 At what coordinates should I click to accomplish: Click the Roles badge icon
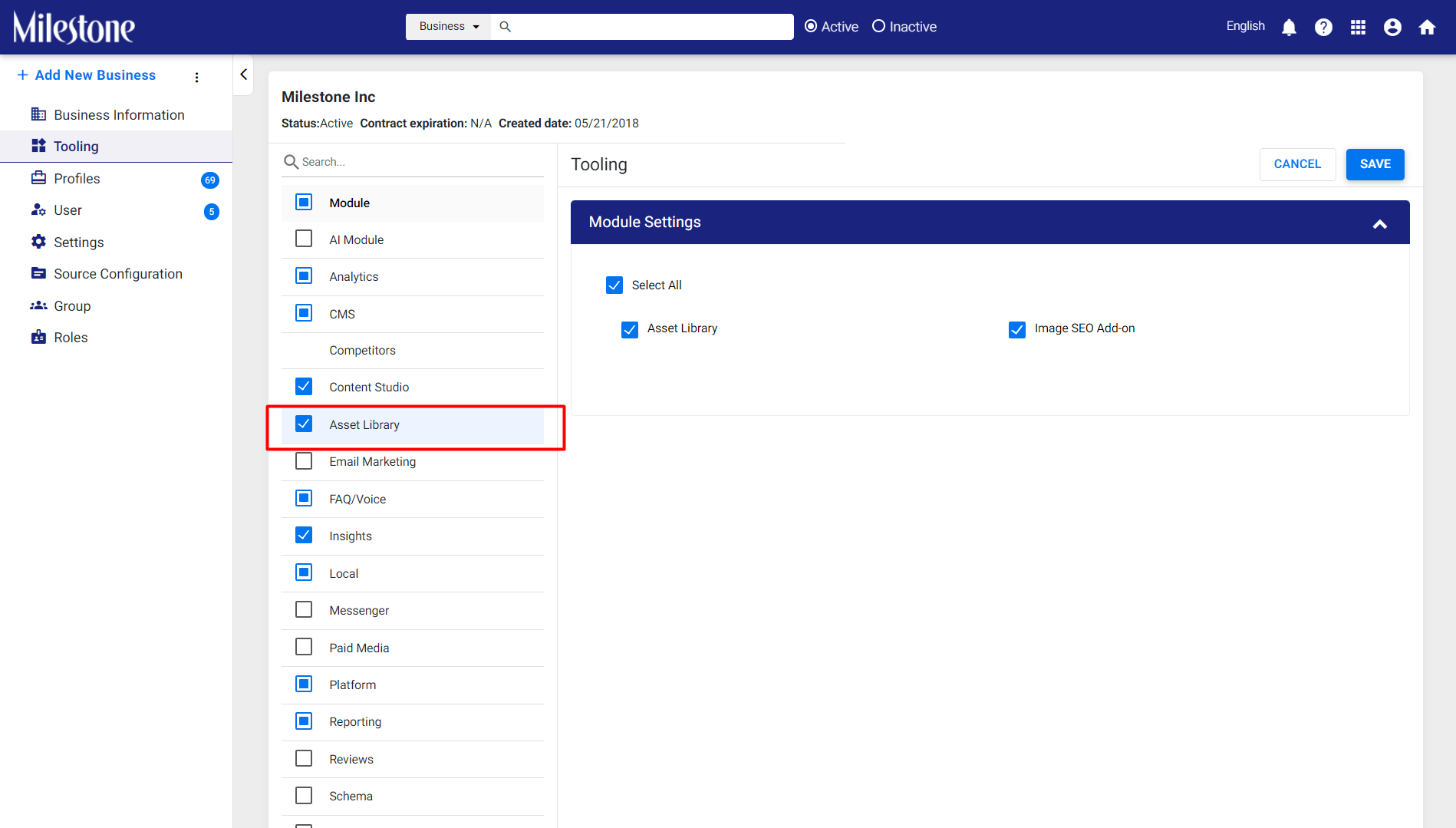[38, 337]
